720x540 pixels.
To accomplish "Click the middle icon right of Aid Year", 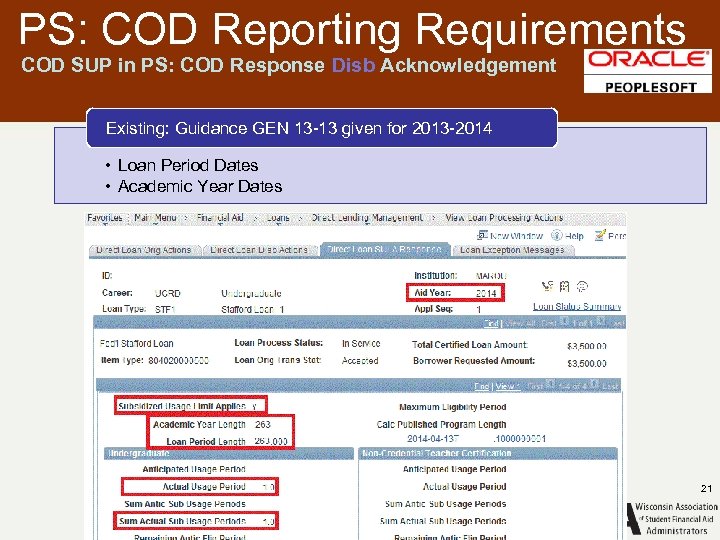I will click(x=564, y=287).
